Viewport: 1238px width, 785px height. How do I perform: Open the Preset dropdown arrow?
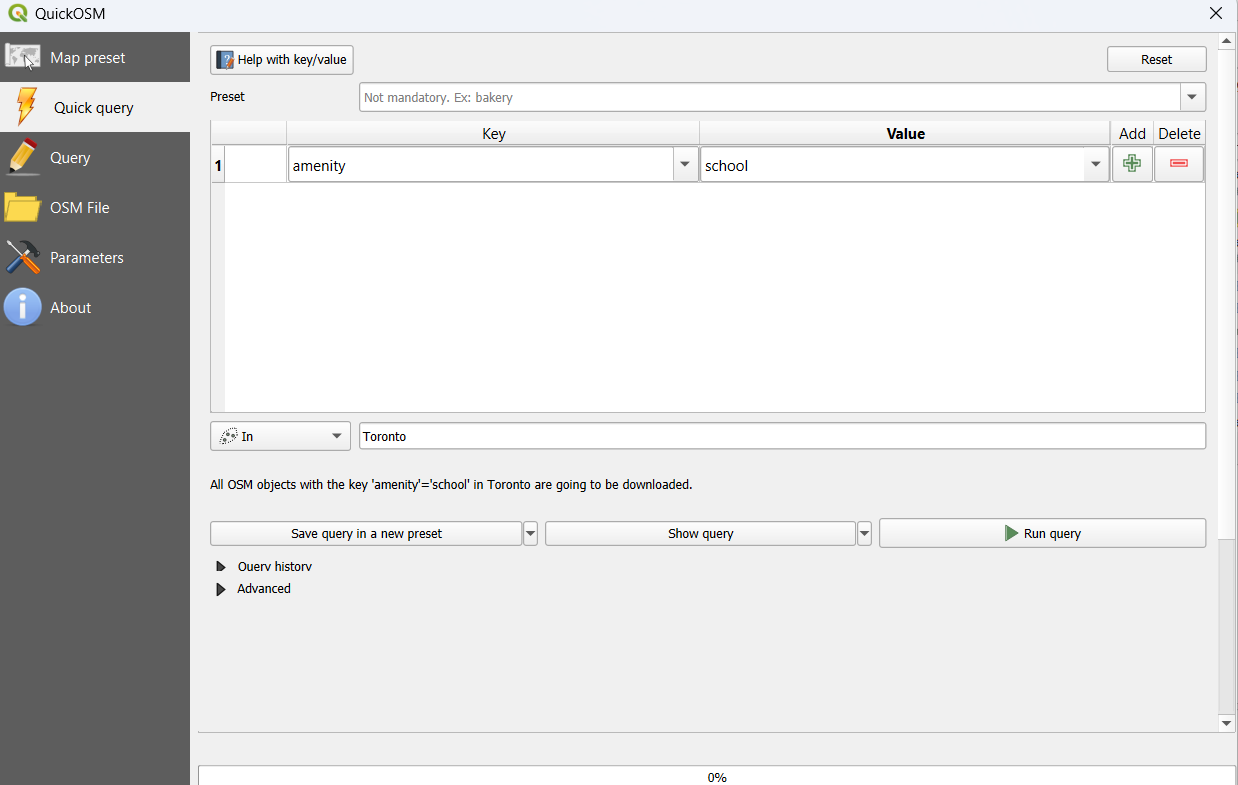[x=1192, y=97]
